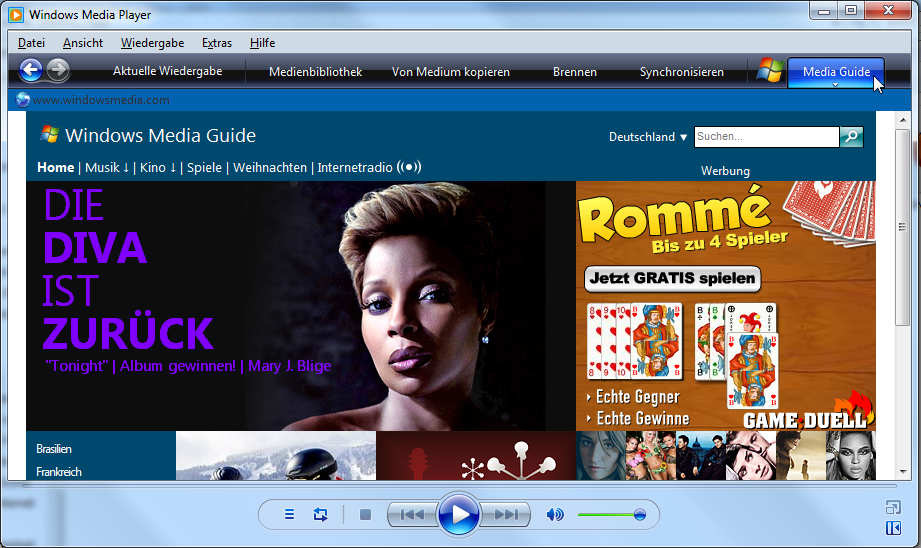Click the seek bar above playback controls
This screenshot has height=548, width=921.
pyautogui.click(x=459, y=486)
